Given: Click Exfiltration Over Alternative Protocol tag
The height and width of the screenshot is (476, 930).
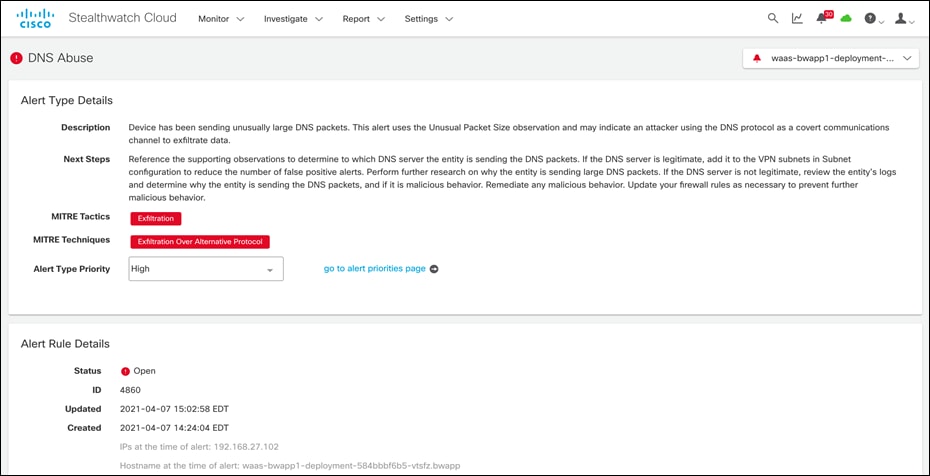Looking at the screenshot, I should click(x=200, y=241).
